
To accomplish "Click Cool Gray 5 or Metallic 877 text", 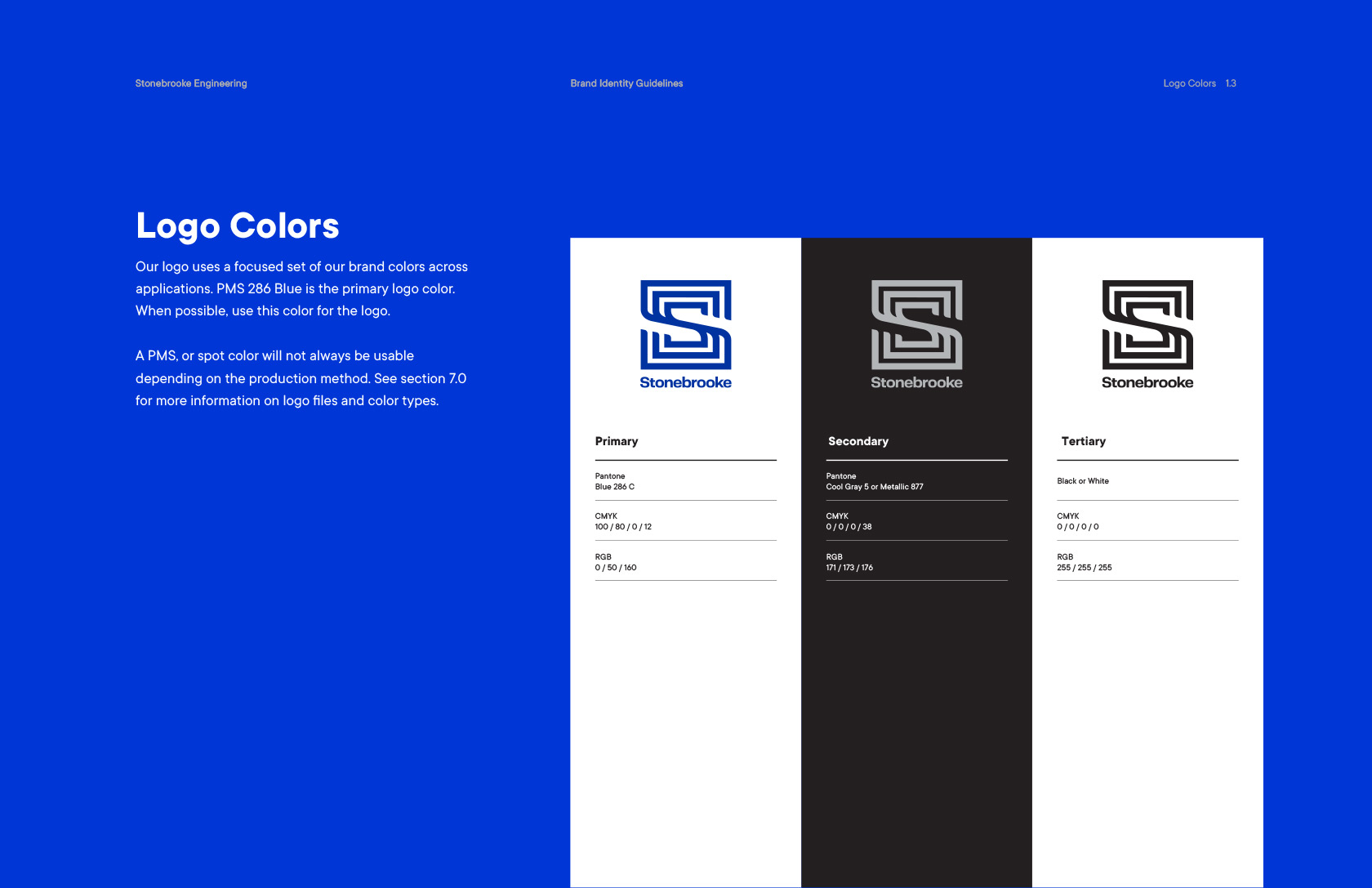I will pyautogui.click(x=875, y=487).
